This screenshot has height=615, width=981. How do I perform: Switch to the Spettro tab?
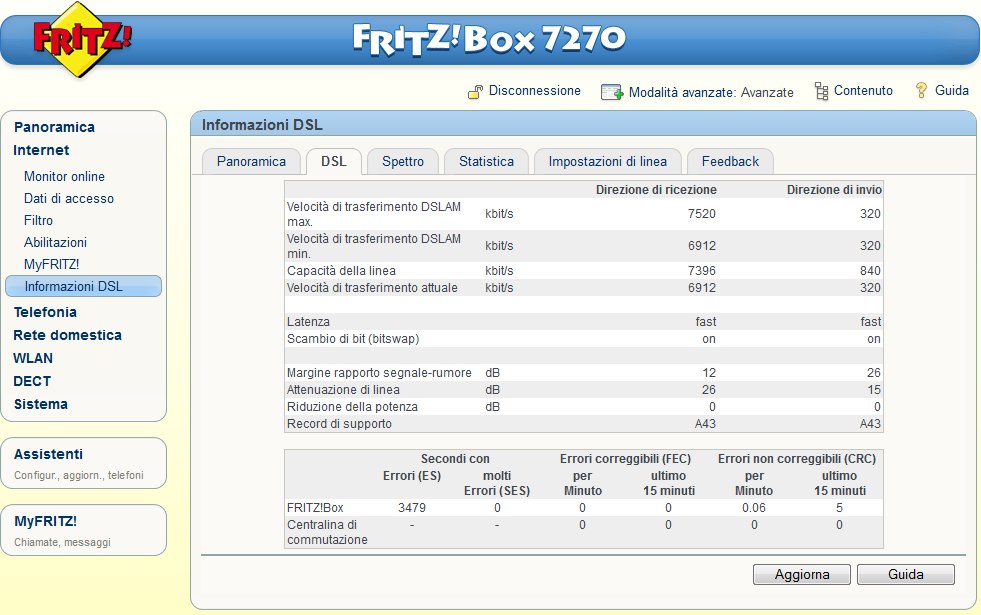click(403, 161)
